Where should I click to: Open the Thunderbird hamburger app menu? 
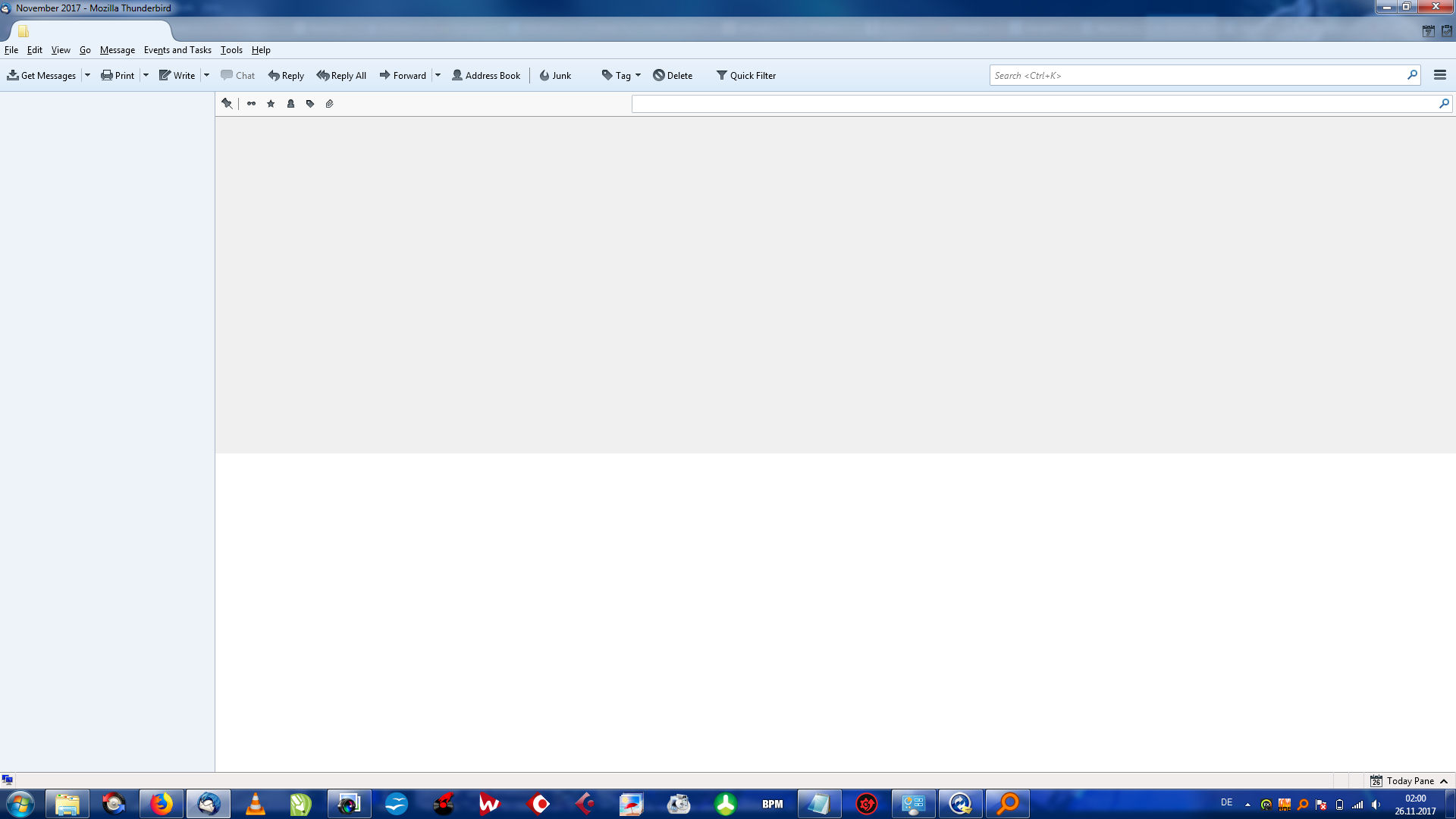[x=1439, y=75]
